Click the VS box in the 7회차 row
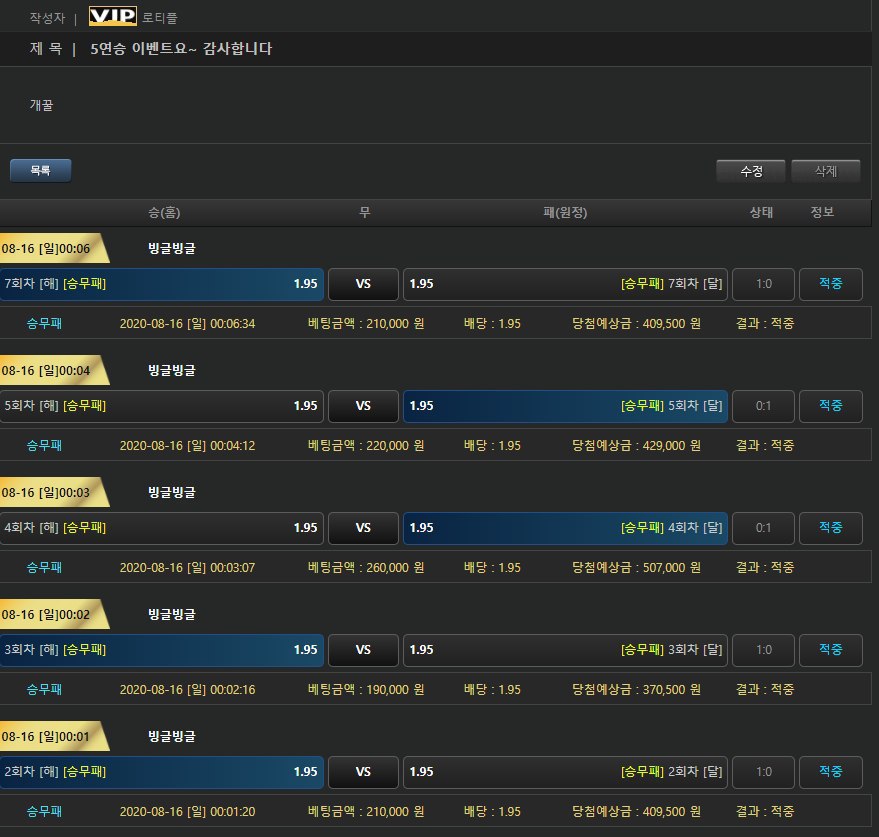The image size is (879, 837). [363, 284]
